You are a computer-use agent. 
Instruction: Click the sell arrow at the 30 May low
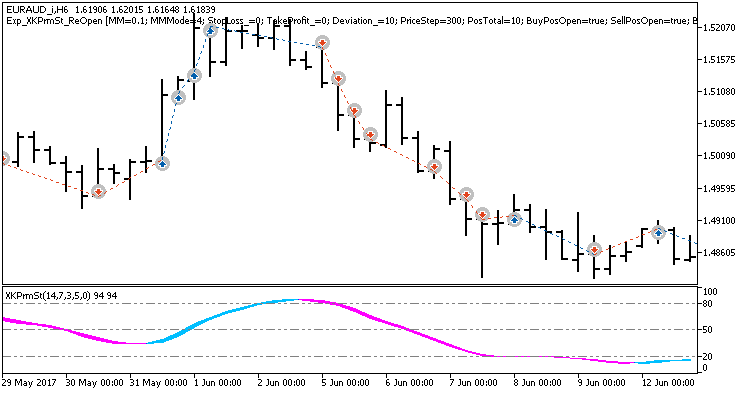pyautogui.click(x=98, y=192)
